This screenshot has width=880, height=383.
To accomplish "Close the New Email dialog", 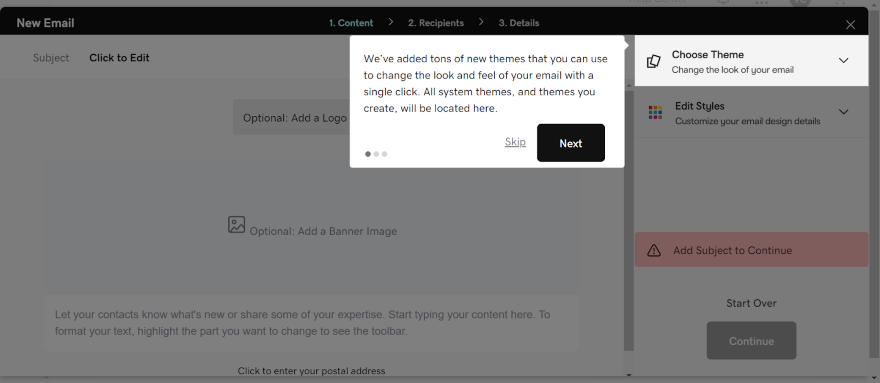I will pyautogui.click(x=850, y=25).
